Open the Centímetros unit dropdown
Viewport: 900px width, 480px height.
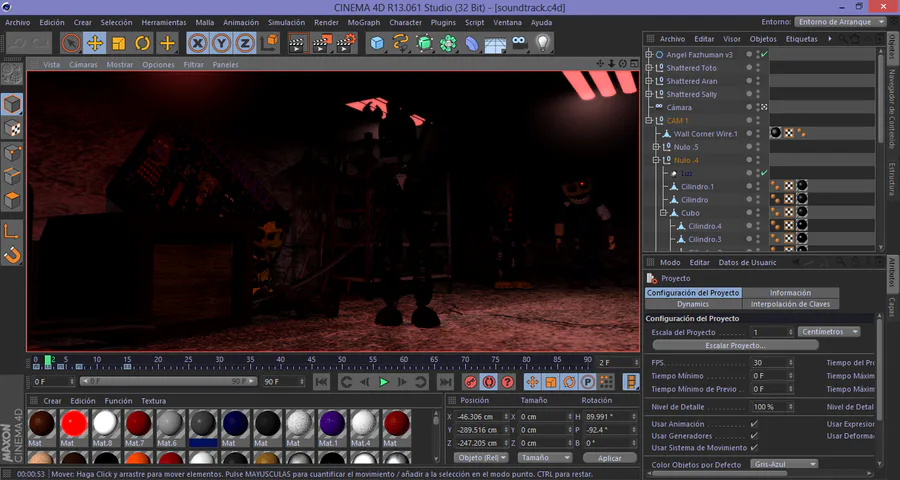pos(829,332)
